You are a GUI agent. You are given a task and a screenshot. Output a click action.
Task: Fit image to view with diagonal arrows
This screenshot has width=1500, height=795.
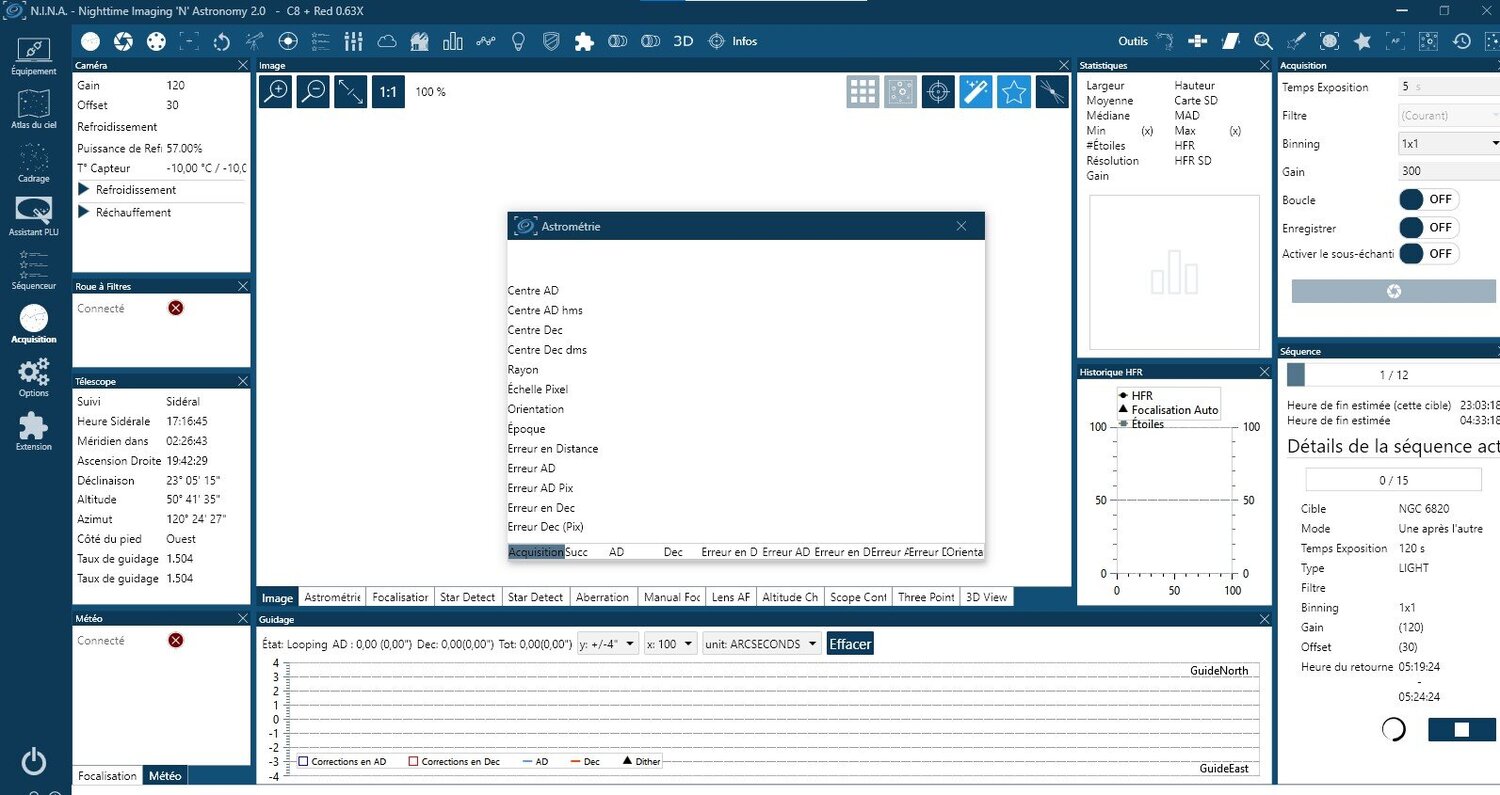click(x=351, y=91)
